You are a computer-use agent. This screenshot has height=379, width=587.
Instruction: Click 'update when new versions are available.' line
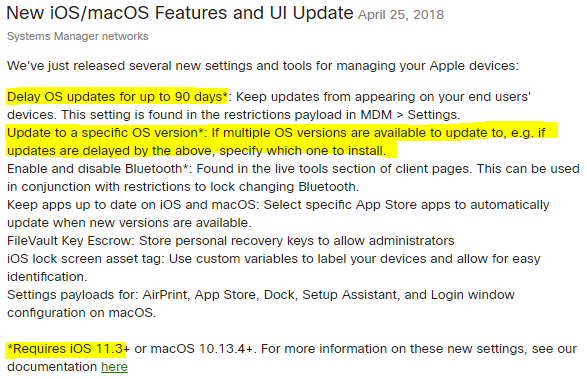coord(129,223)
